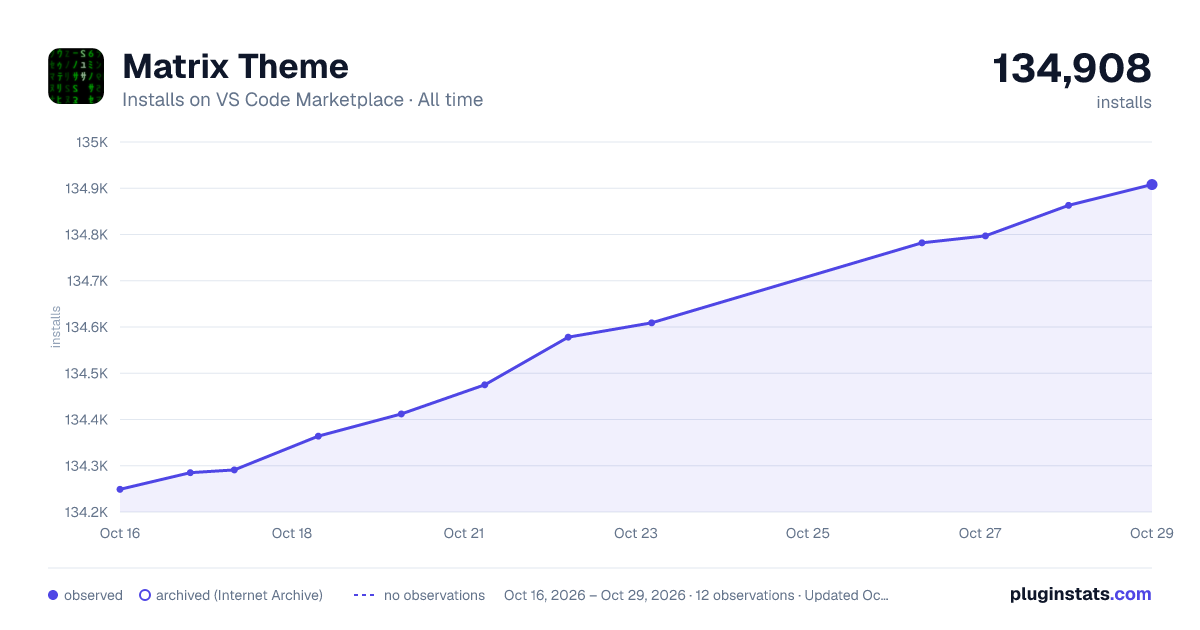The image size is (1200, 630).
Task: Click the 'observed' legend label
Action: tap(93, 595)
